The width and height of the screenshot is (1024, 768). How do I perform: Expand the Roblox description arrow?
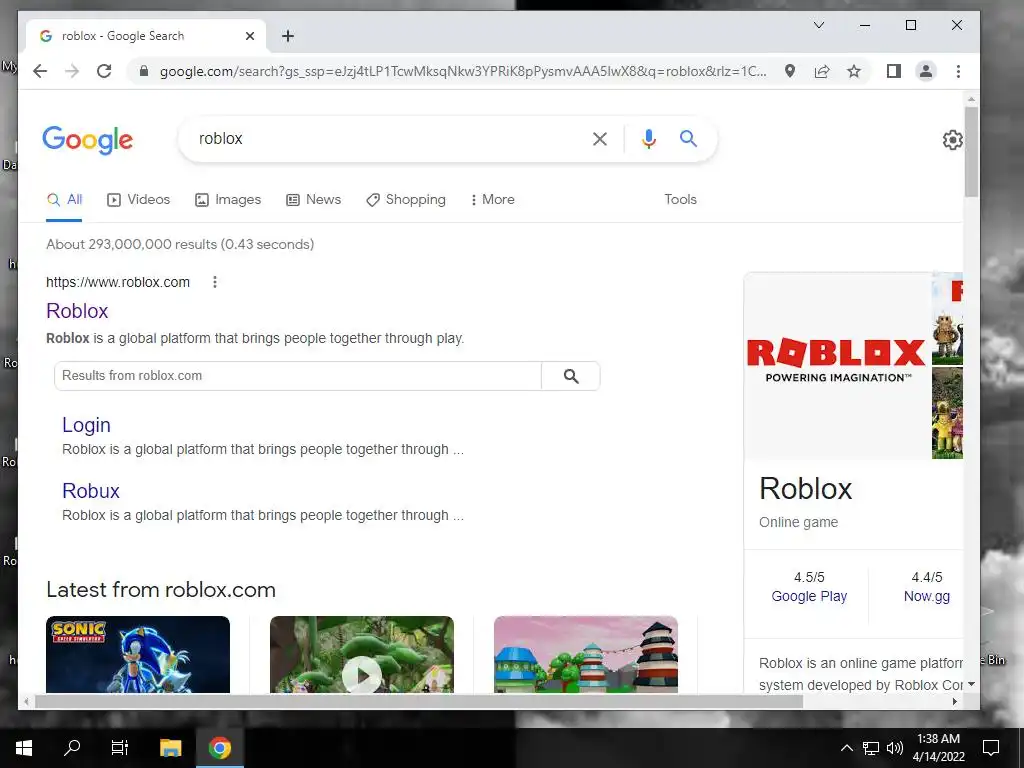point(971,684)
